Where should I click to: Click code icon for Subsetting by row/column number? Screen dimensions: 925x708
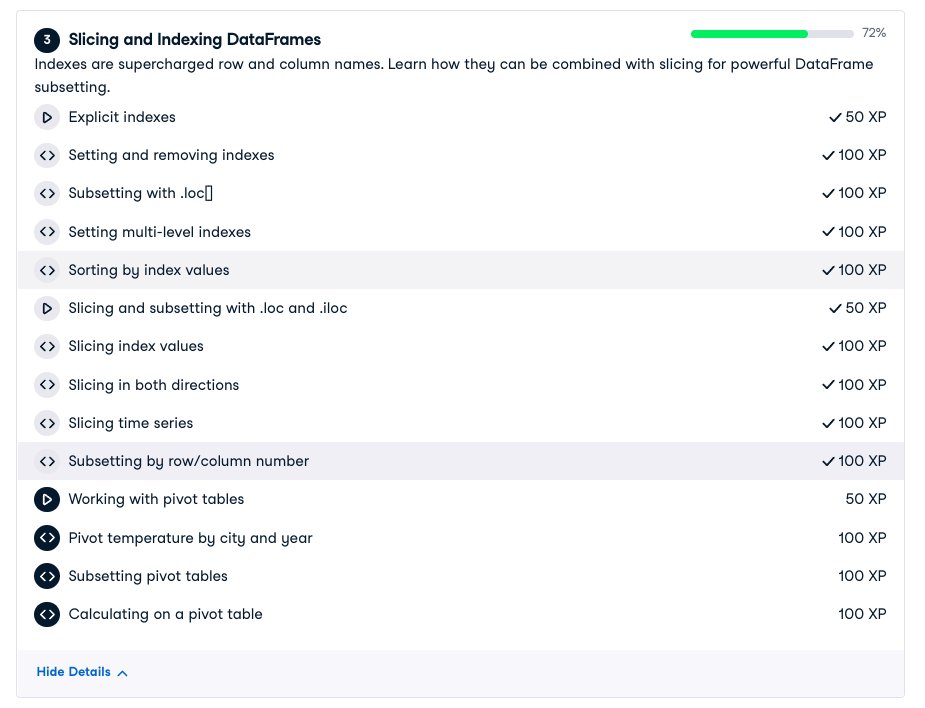pyautogui.click(x=47, y=461)
